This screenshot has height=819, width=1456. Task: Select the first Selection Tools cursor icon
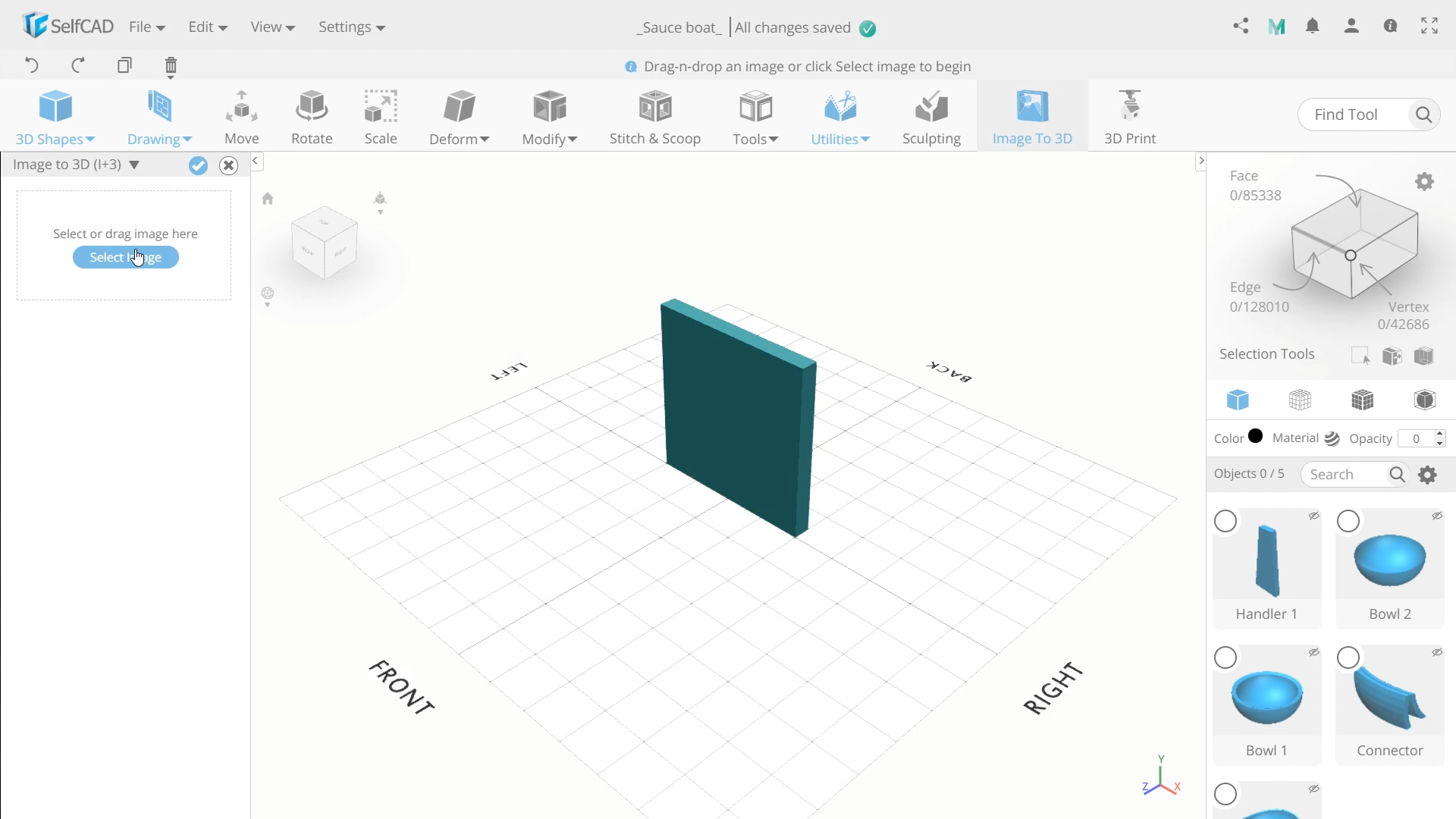[x=1360, y=356]
